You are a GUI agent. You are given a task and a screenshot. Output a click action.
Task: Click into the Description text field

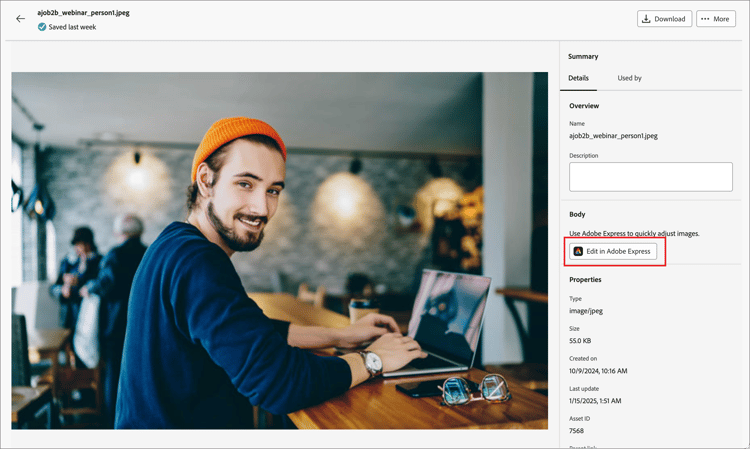(651, 176)
